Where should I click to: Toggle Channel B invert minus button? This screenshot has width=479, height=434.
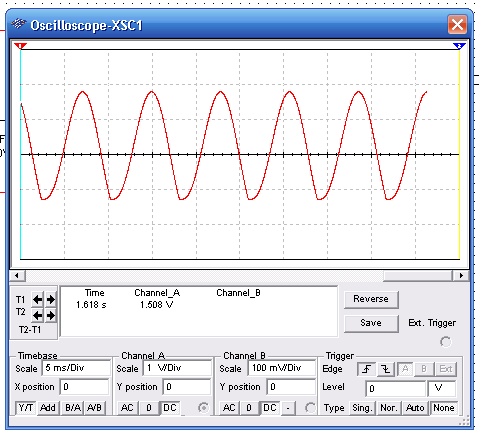click(x=288, y=408)
